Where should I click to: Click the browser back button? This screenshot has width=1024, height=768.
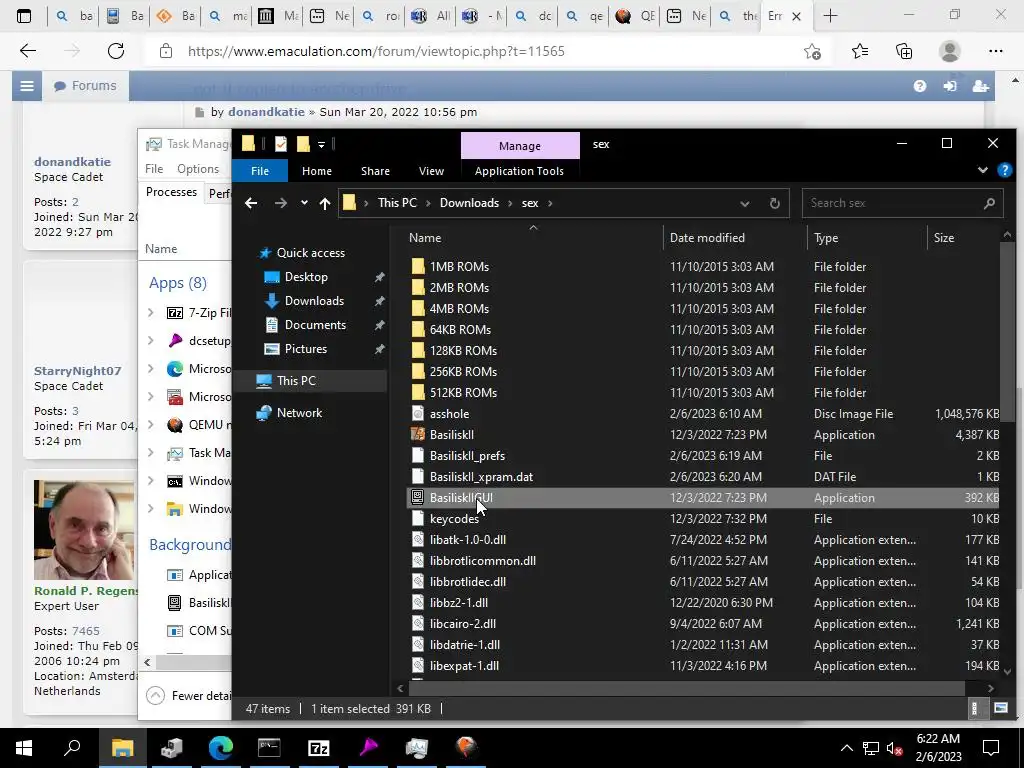(27, 51)
